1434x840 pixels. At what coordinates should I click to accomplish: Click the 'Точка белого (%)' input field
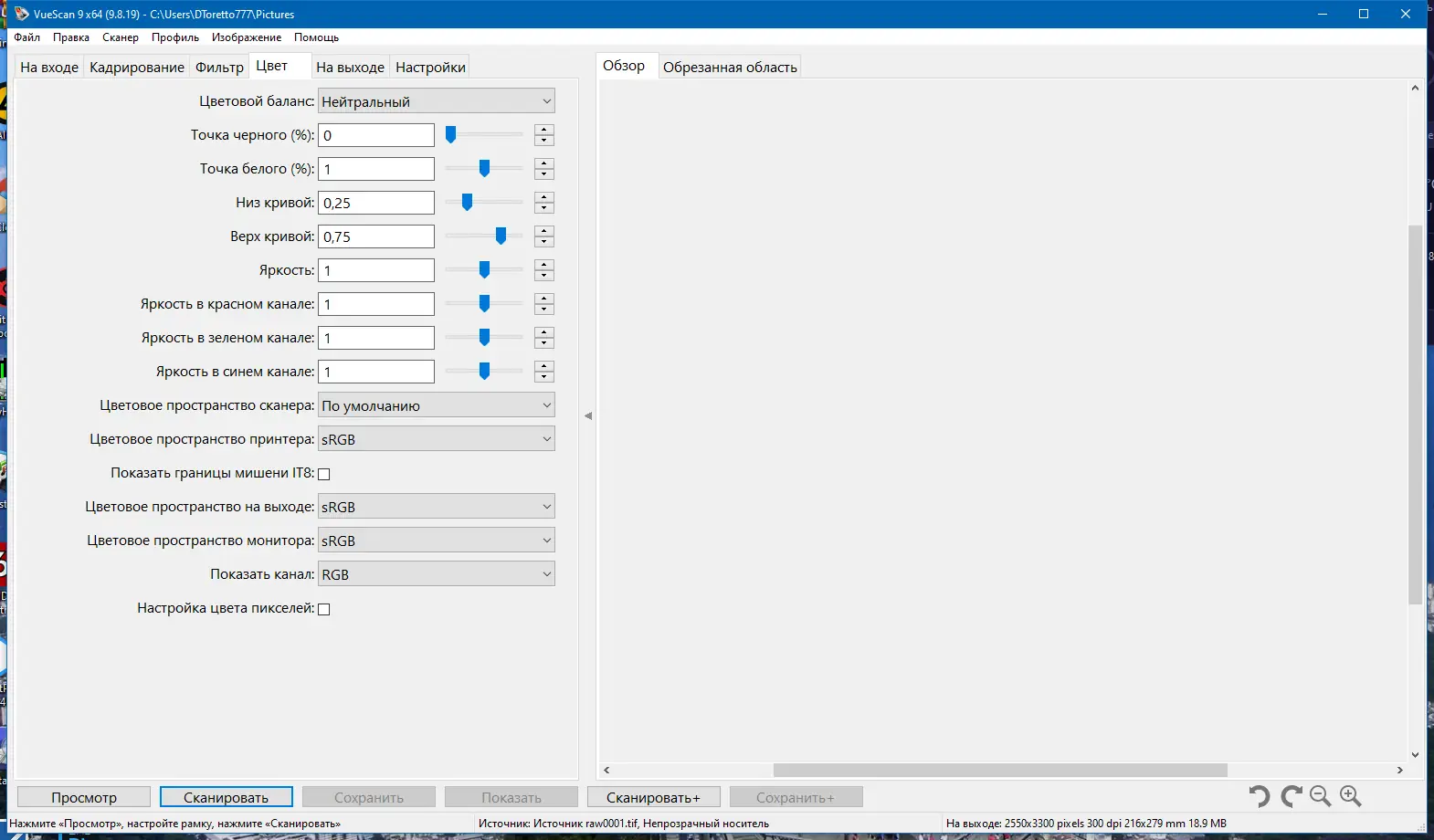click(376, 169)
